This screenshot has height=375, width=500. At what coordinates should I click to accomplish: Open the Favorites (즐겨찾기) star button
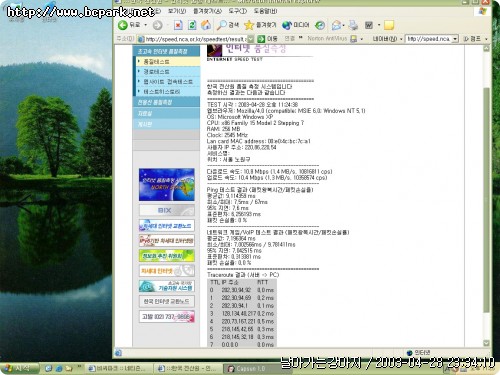pyautogui.click(x=260, y=25)
